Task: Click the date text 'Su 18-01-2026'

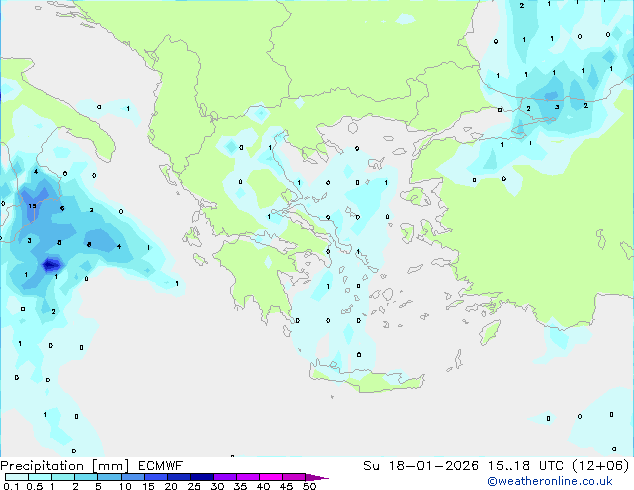Action: pyautogui.click(x=421, y=466)
